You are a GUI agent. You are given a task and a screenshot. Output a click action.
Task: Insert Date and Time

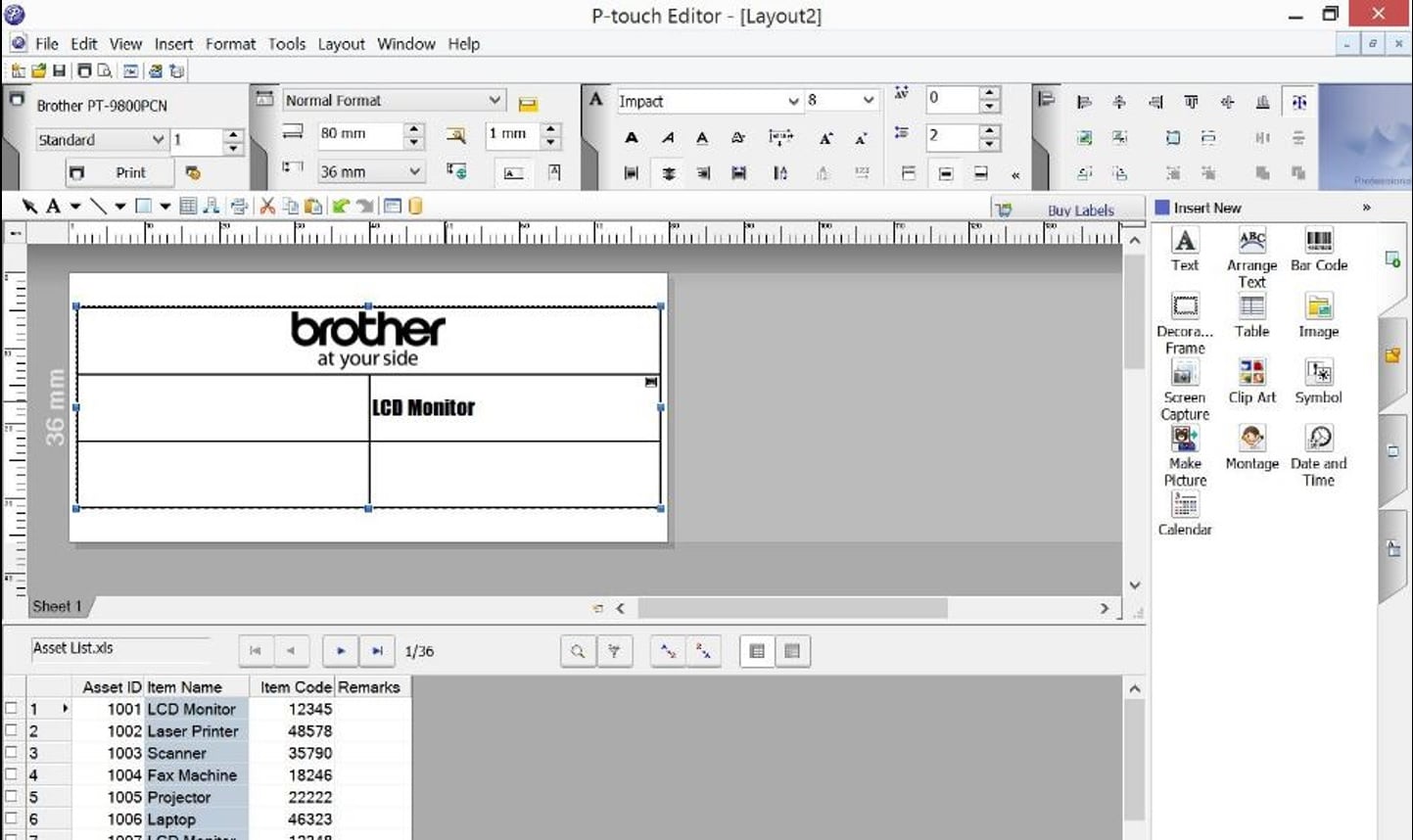pos(1319,455)
